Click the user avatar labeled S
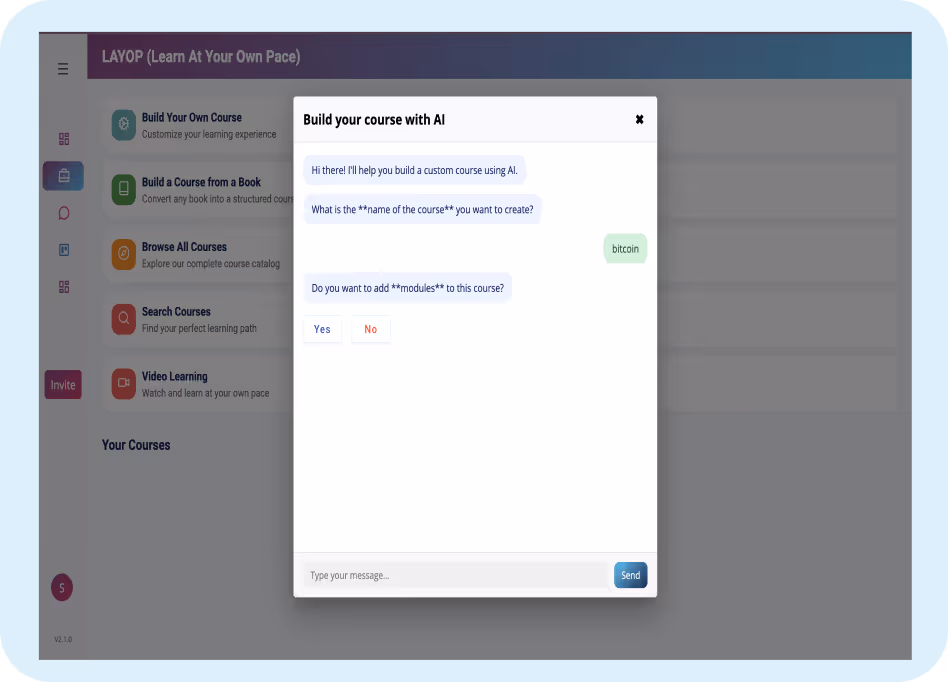Screen dimensions: 948x682 point(62,588)
